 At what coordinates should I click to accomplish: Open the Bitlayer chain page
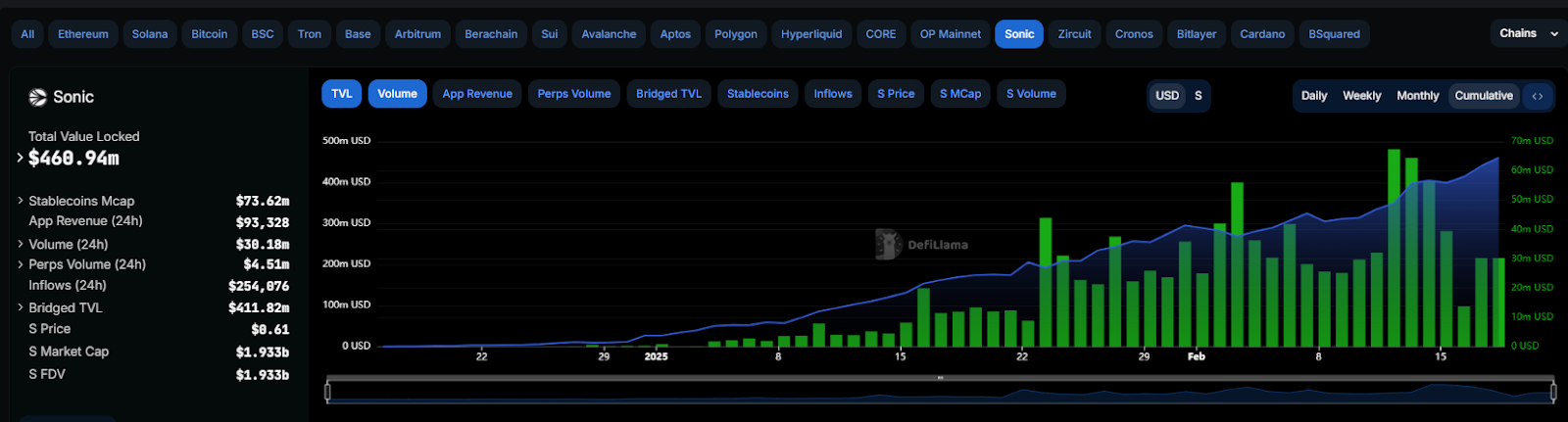click(1197, 34)
